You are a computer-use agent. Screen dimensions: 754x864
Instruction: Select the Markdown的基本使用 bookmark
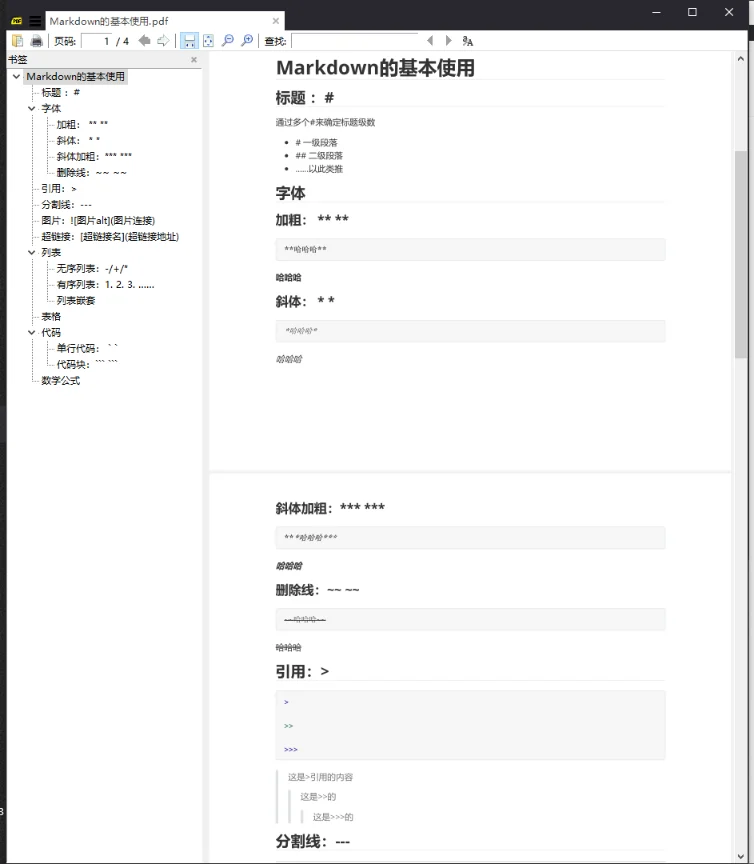coord(76,77)
